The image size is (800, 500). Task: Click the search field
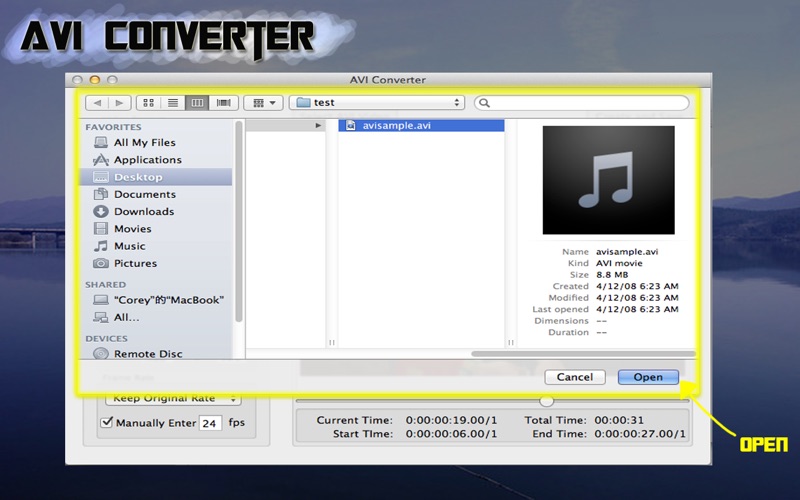click(x=582, y=103)
